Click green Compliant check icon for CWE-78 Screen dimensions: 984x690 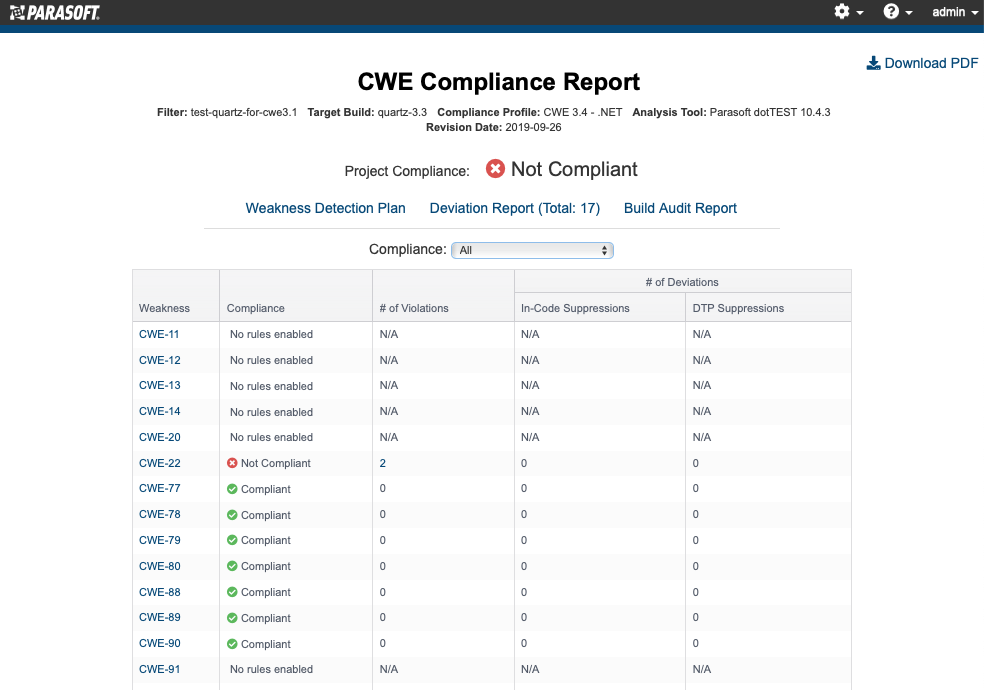[232, 514]
